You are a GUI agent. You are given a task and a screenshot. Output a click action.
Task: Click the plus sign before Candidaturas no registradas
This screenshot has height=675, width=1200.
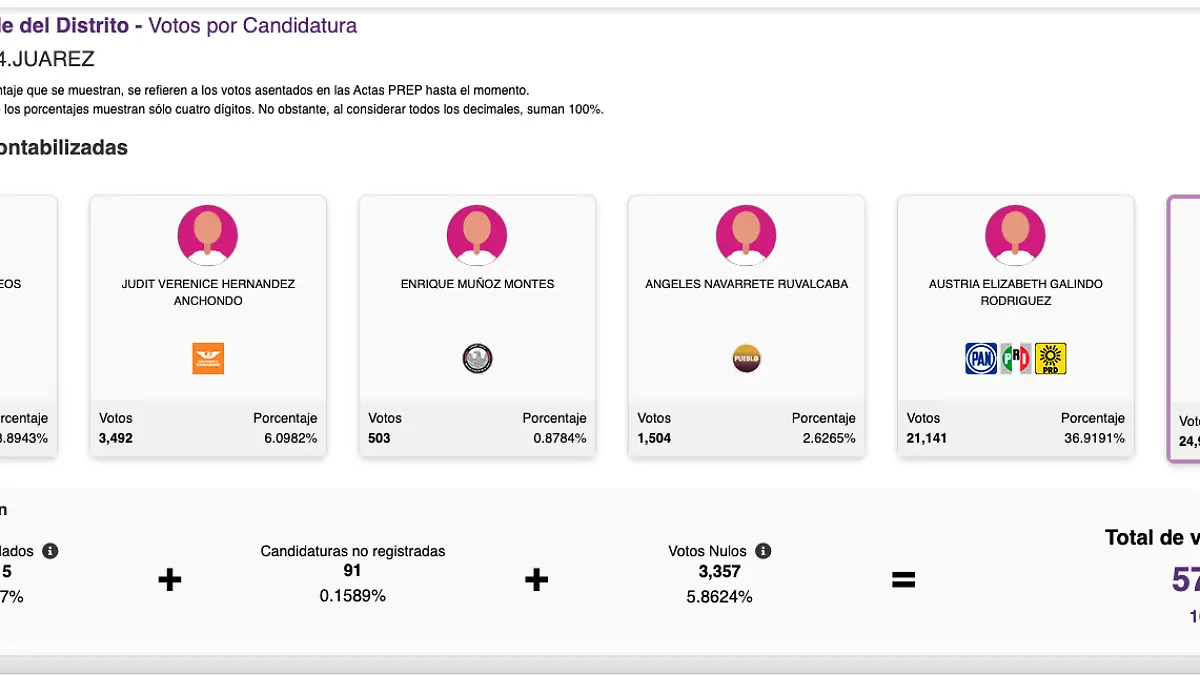pos(170,580)
